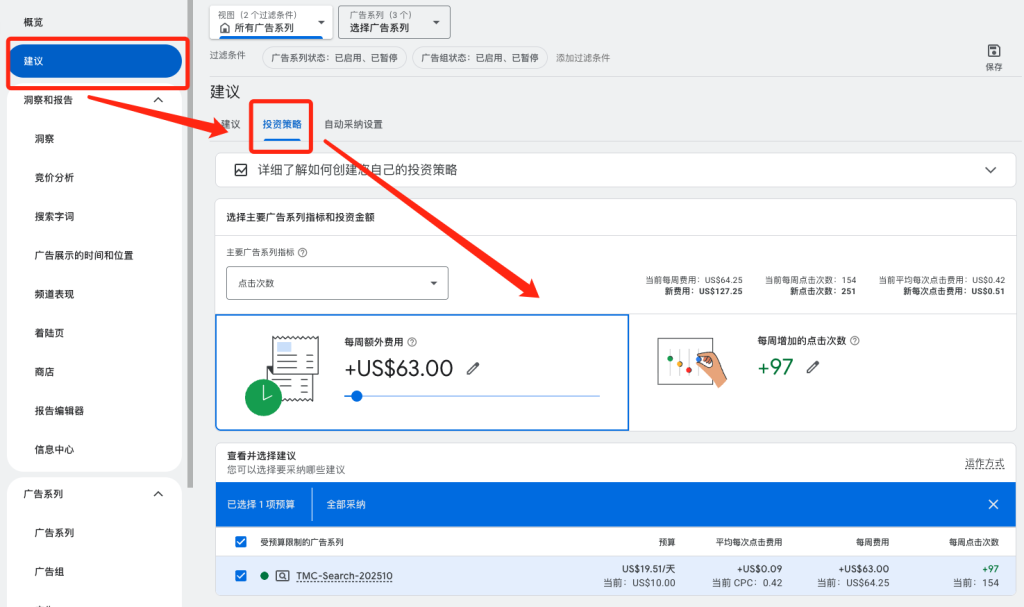Click the magnifier icon beside TMC-Search-202510
The height and width of the screenshot is (607, 1024).
pos(283,575)
